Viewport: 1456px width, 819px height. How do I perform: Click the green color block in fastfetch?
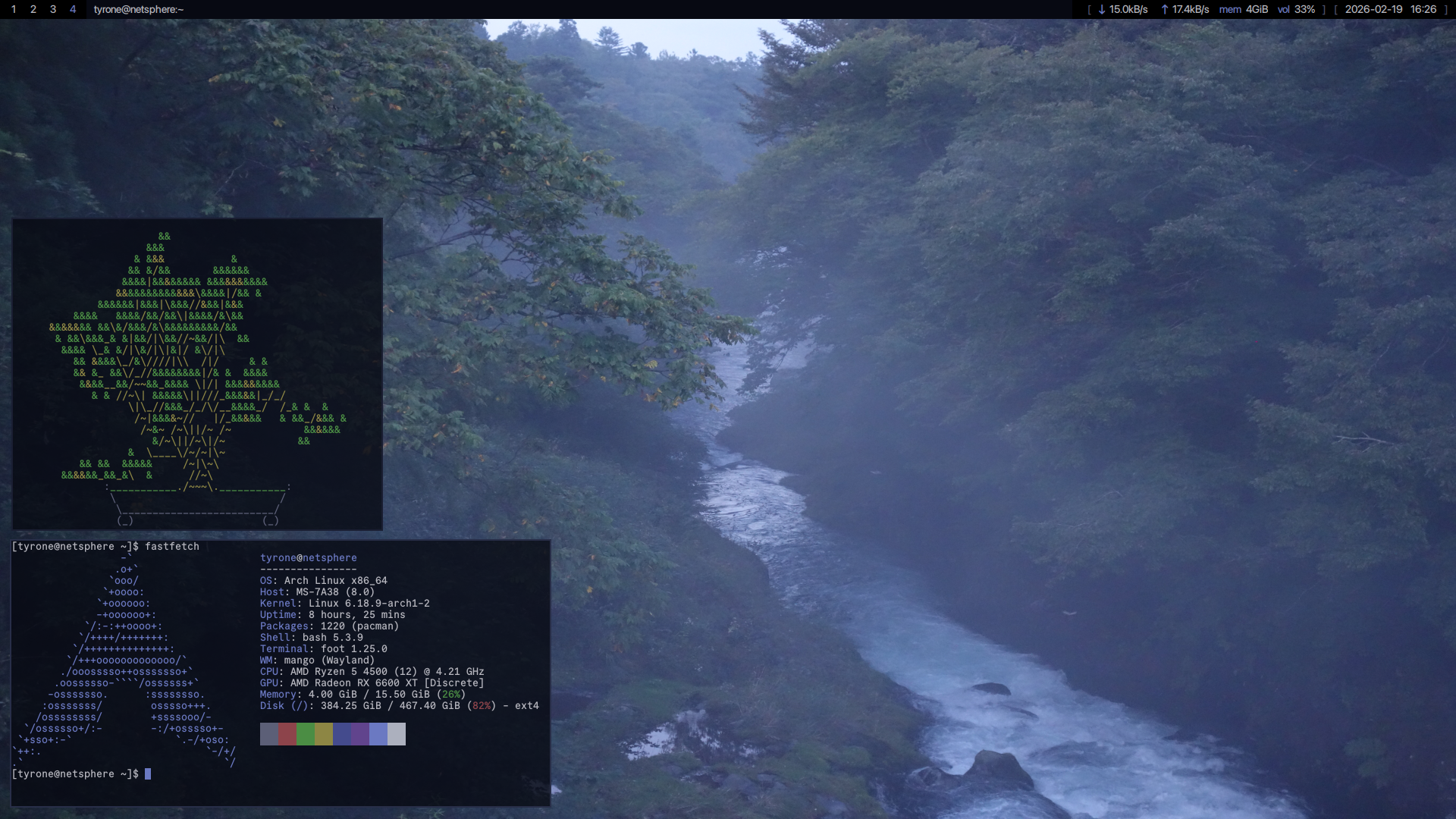[x=306, y=734]
